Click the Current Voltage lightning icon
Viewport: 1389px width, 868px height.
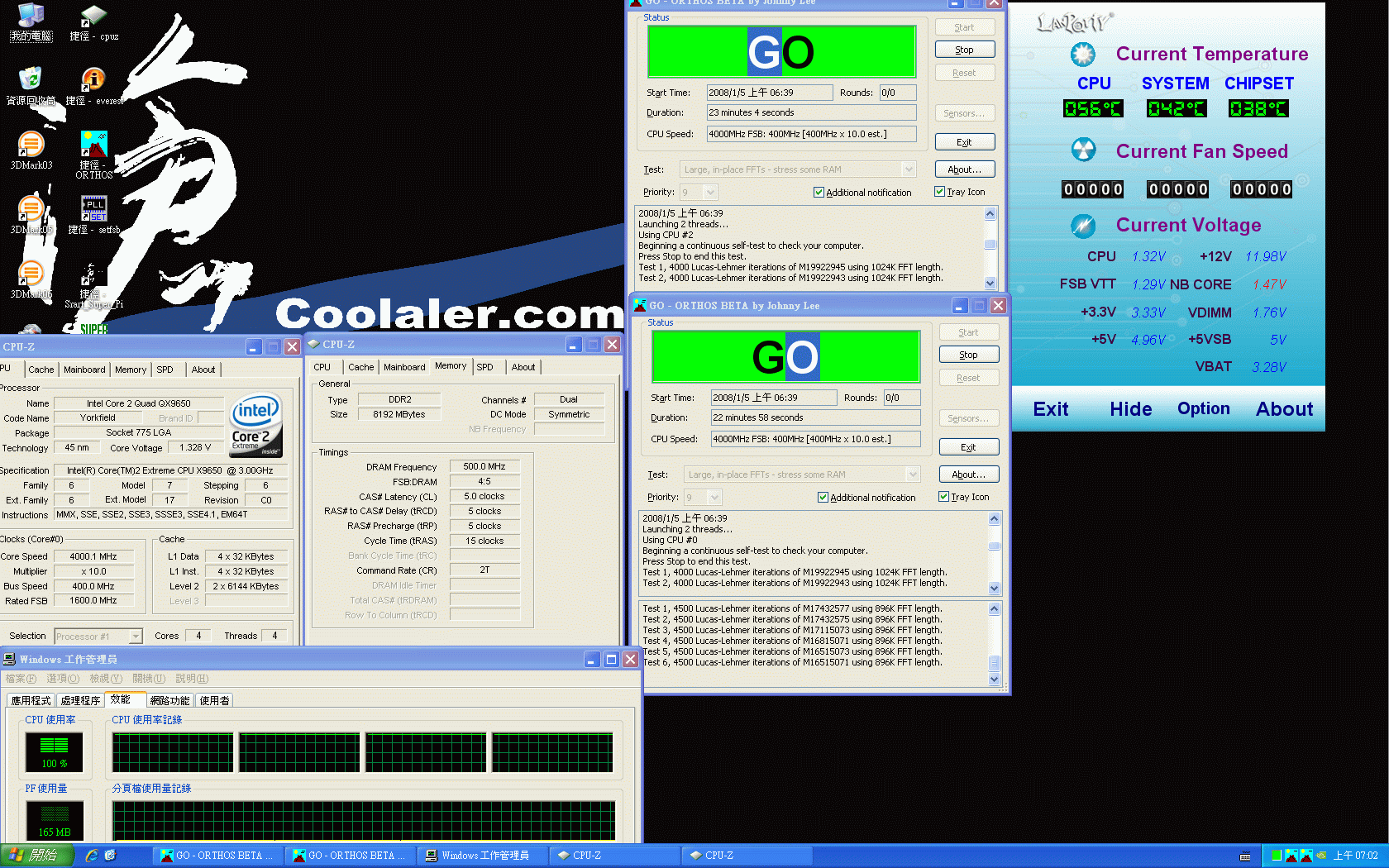click(x=1083, y=225)
